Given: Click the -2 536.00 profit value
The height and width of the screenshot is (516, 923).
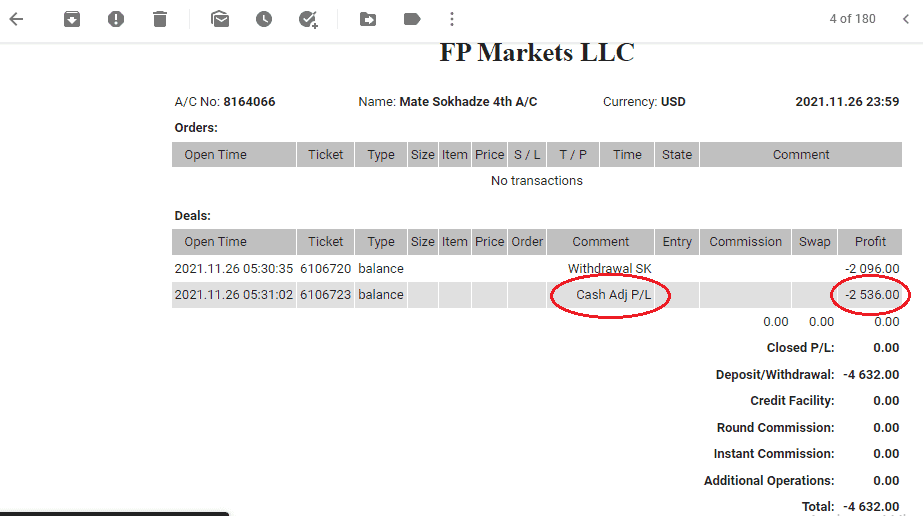Looking at the screenshot, I should (872, 295).
